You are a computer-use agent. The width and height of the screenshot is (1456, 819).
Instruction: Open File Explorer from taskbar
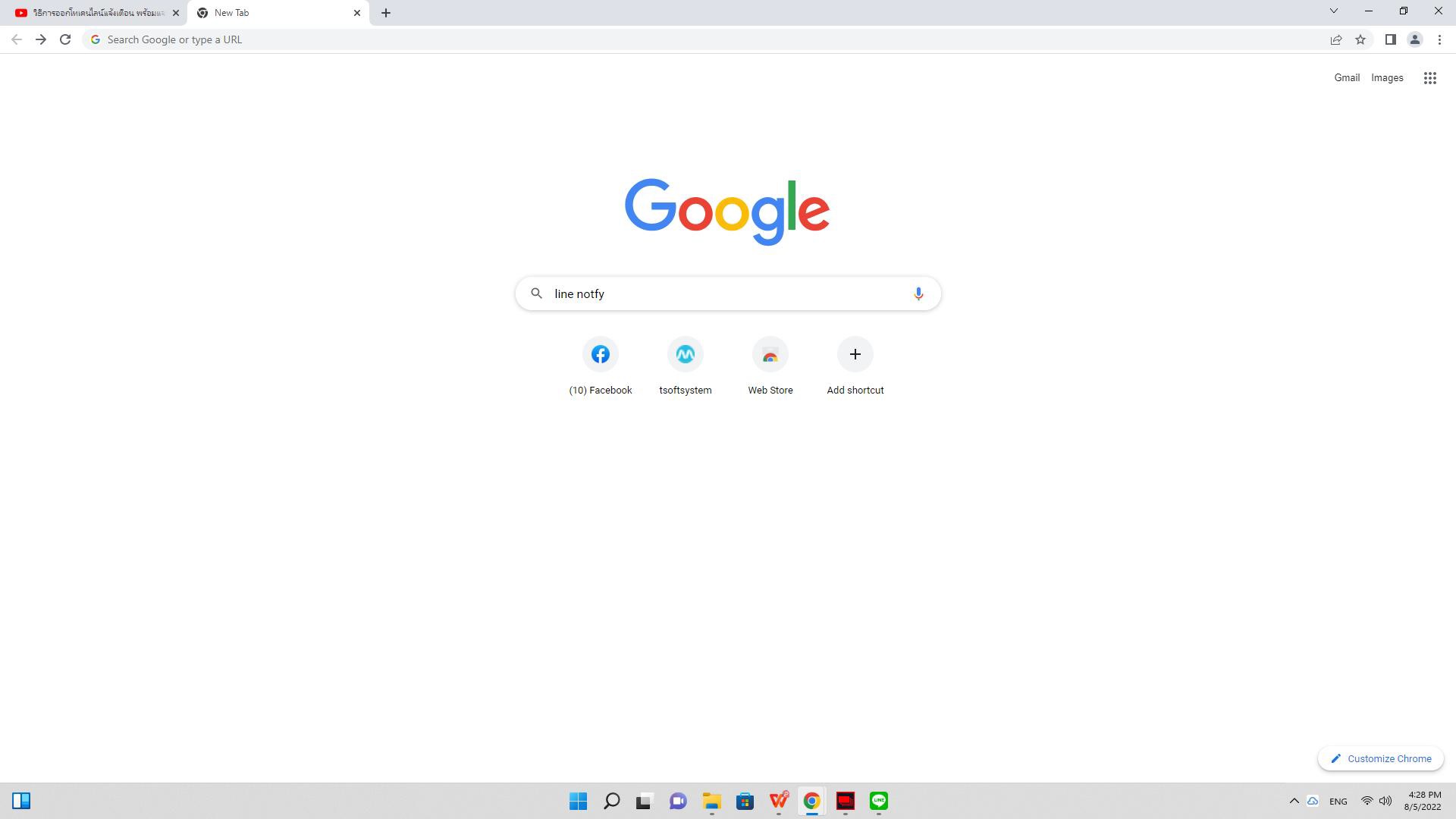click(x=711, y=801)
